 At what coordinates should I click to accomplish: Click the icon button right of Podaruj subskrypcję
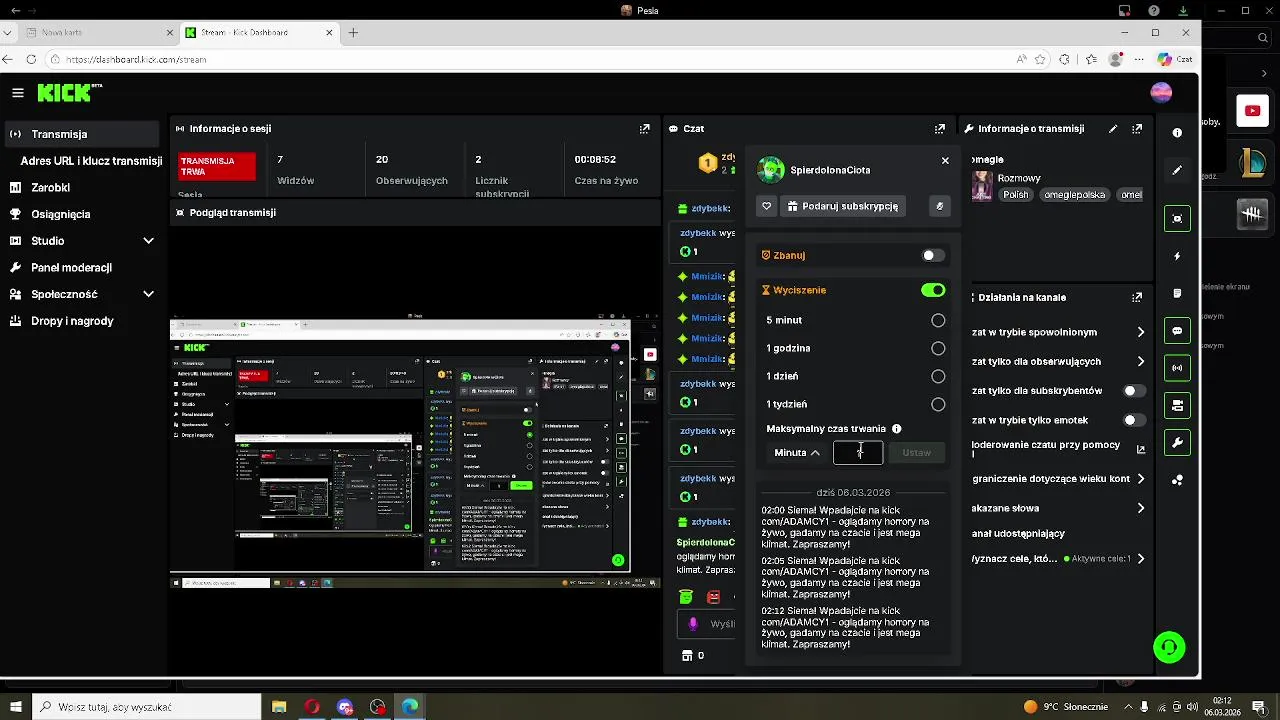939,206
